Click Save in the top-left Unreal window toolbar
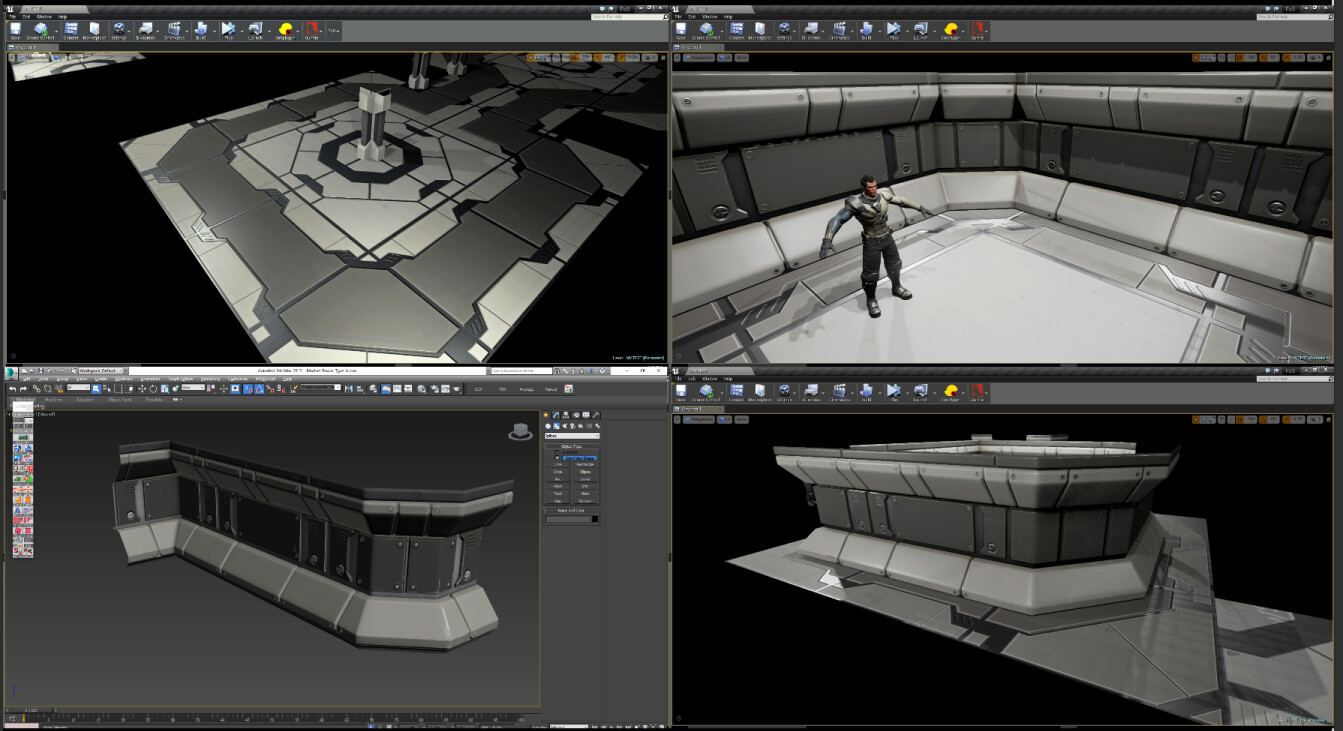The height and width of the screenshot is (731, 1343). [16, 31]
